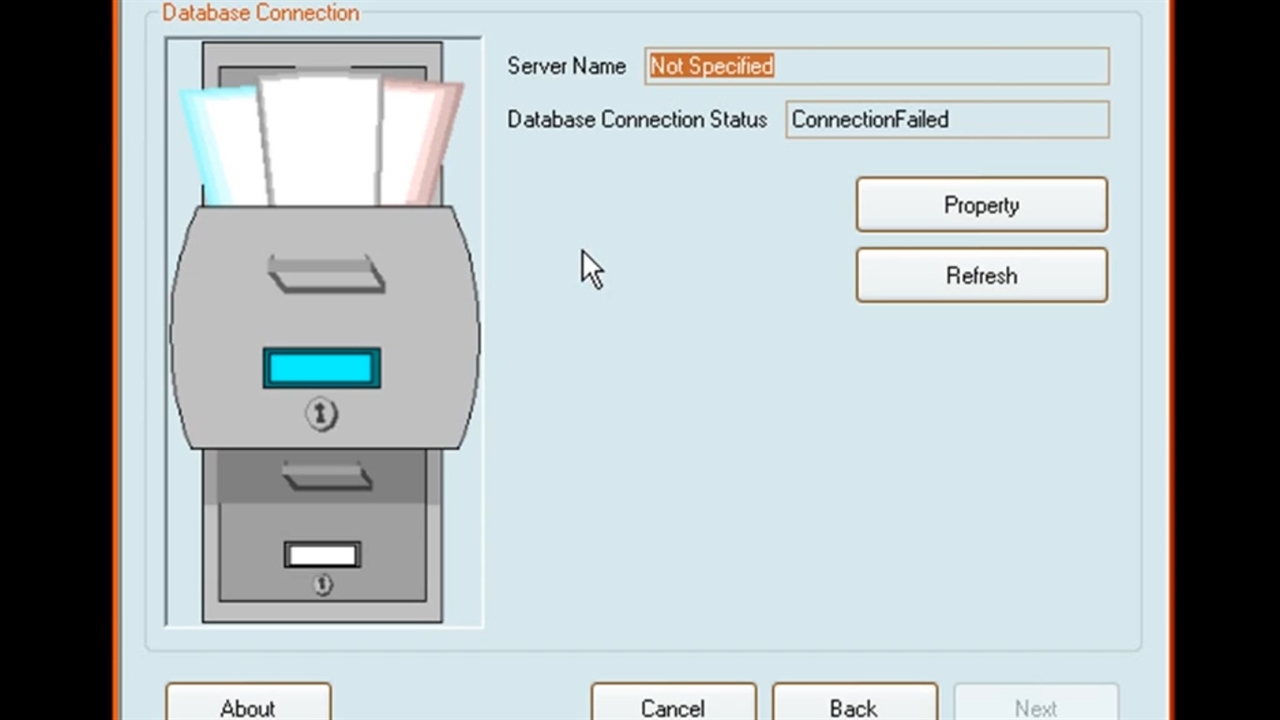Click the bottom drawer handle
Screen dimensions: 1280x720
pos(326,477)
